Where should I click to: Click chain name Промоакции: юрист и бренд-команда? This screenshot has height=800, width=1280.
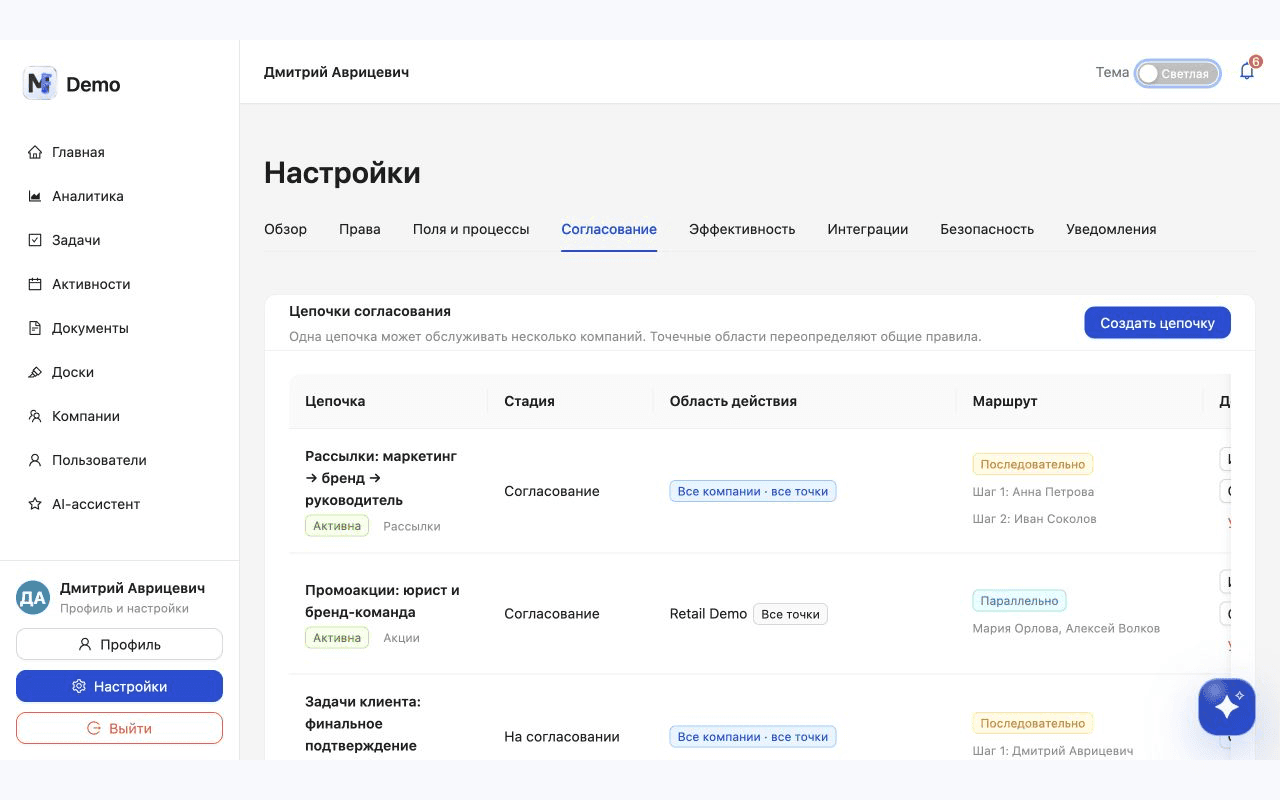[382, 601]
